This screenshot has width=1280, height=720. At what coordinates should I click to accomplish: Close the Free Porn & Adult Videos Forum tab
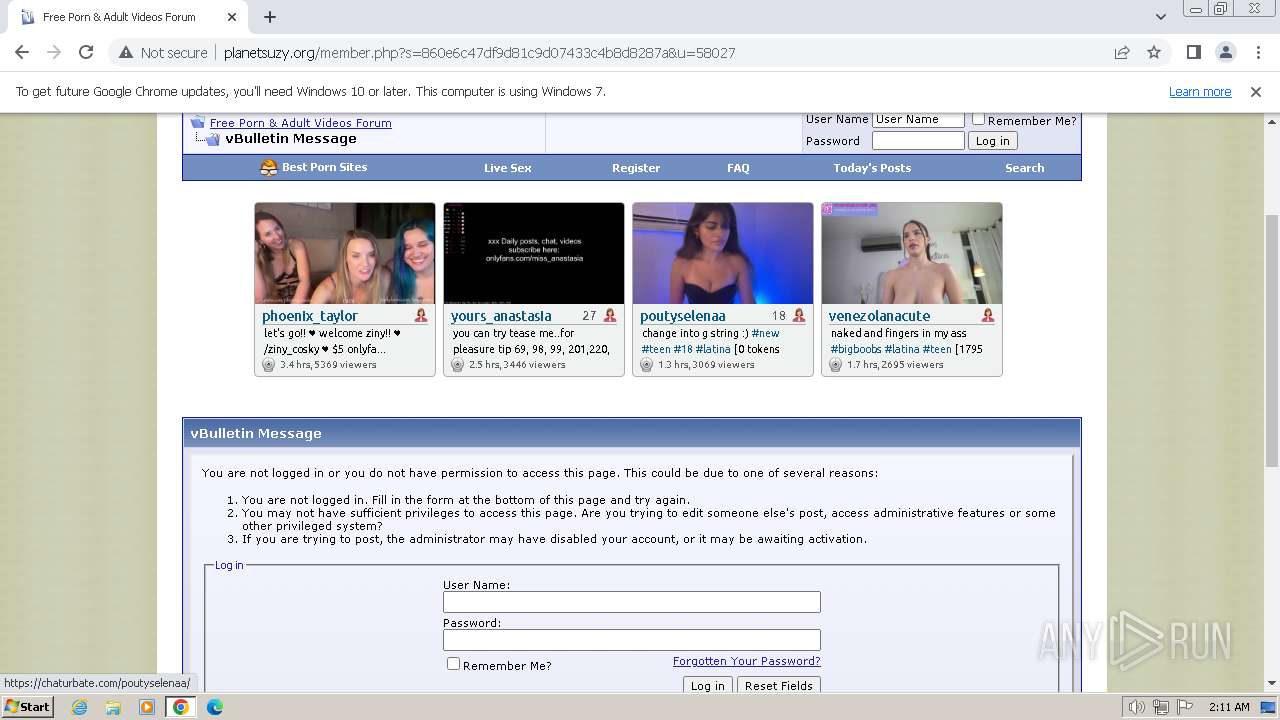pos(232,17)
